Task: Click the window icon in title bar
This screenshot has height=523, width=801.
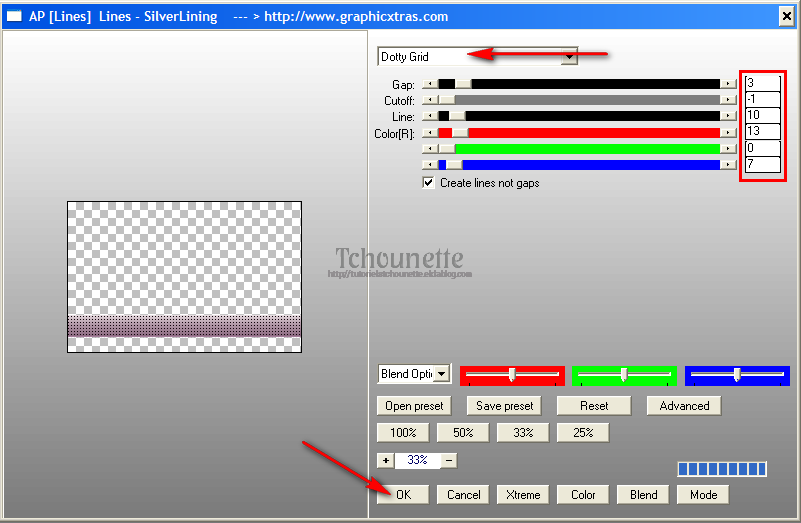Action: point(15,16)
